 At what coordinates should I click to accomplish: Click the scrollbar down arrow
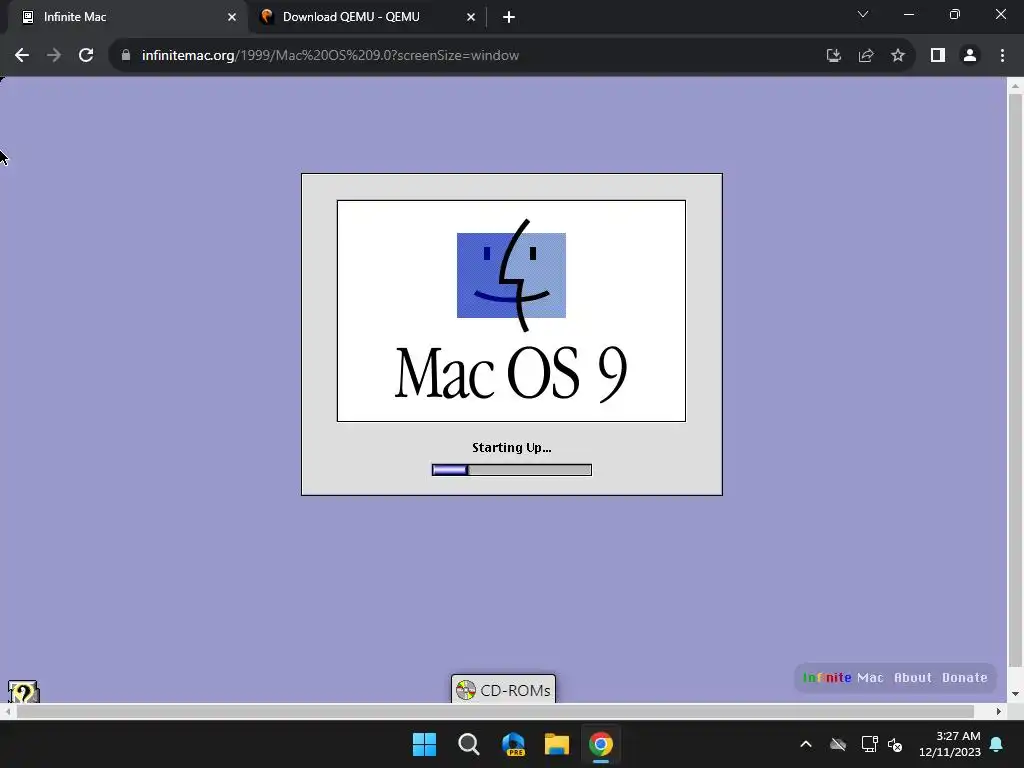(1015, 694)
